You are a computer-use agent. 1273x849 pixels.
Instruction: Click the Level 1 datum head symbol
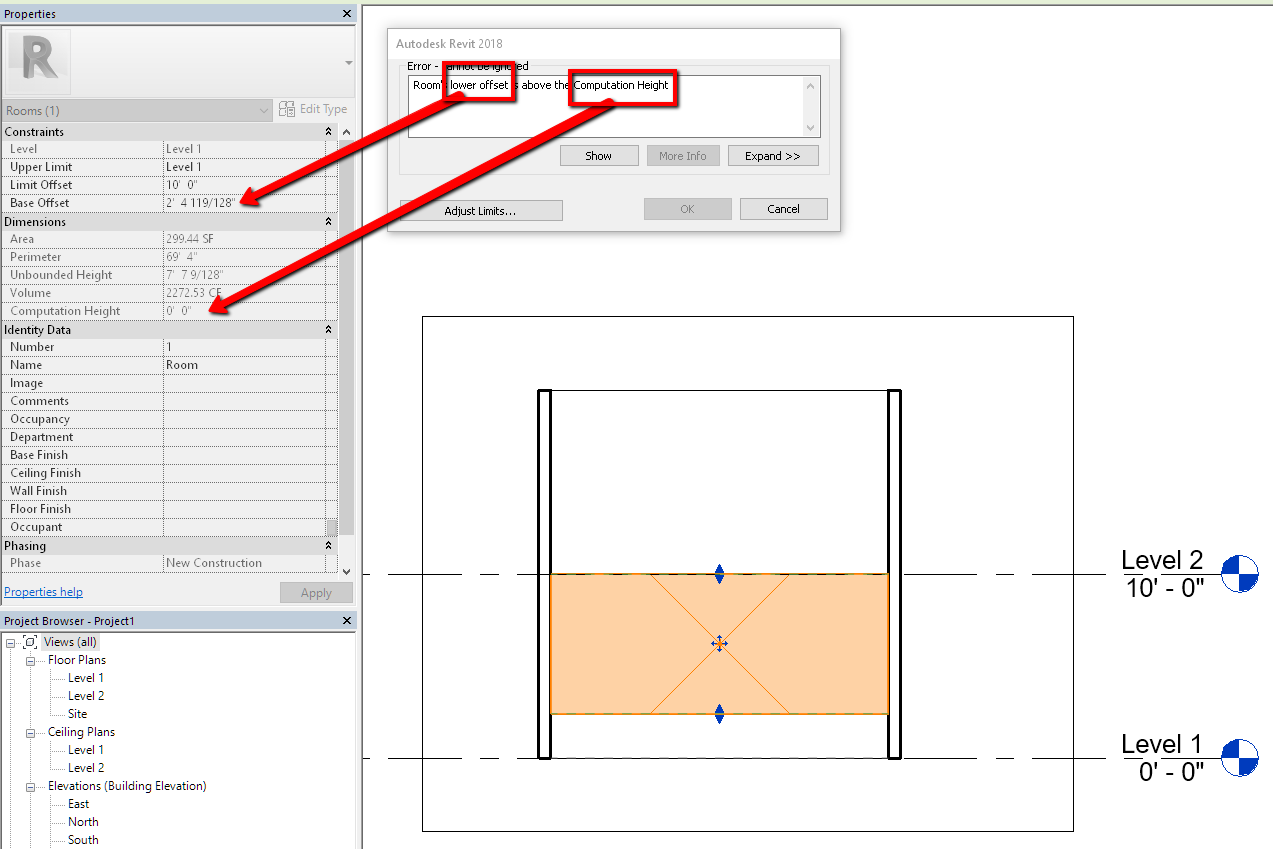point(1240,758)
